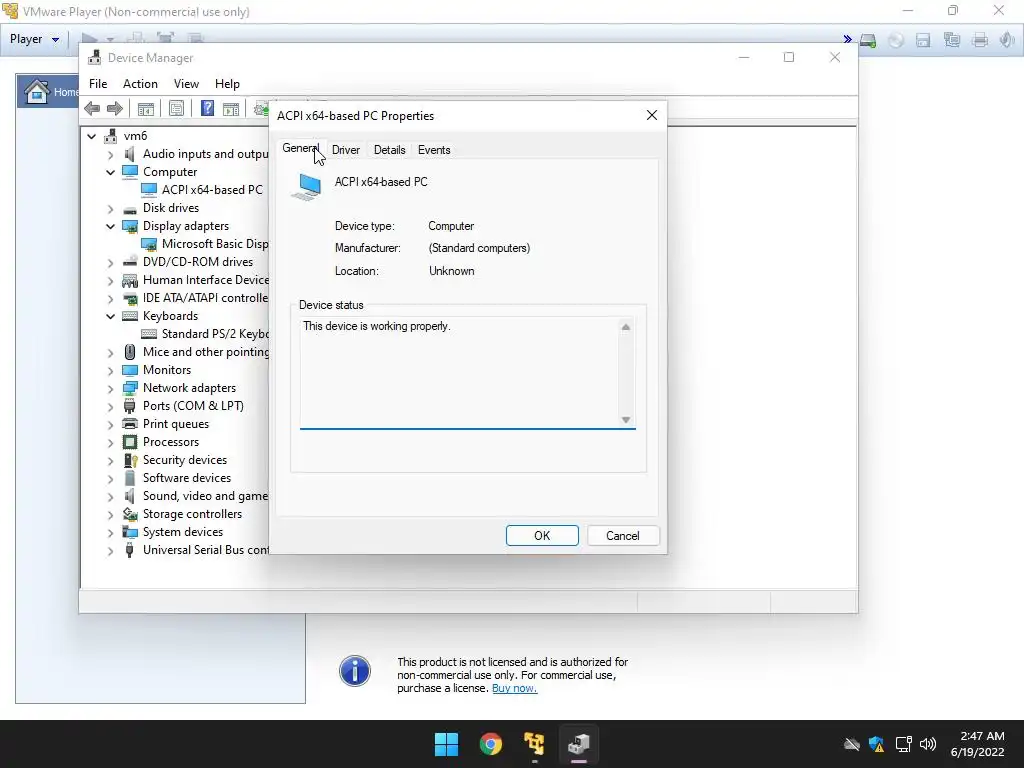Collapse the Keyboards node

[110, 317]
